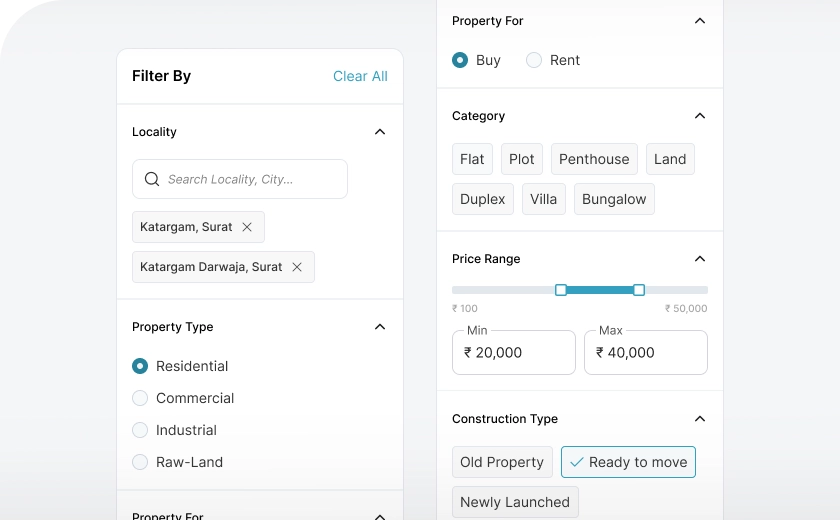Remove Katargam Darwaja, Surat chip
The width and height of the screenshot is (840, 520).
tap(297, 267)
